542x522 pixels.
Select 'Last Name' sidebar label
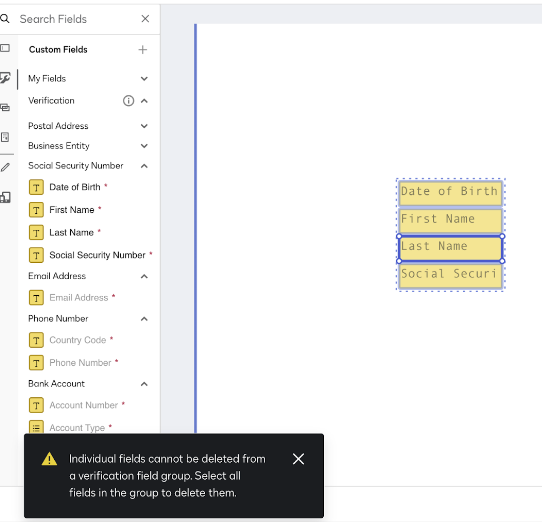pyautogui.click(x=71, y=232)
